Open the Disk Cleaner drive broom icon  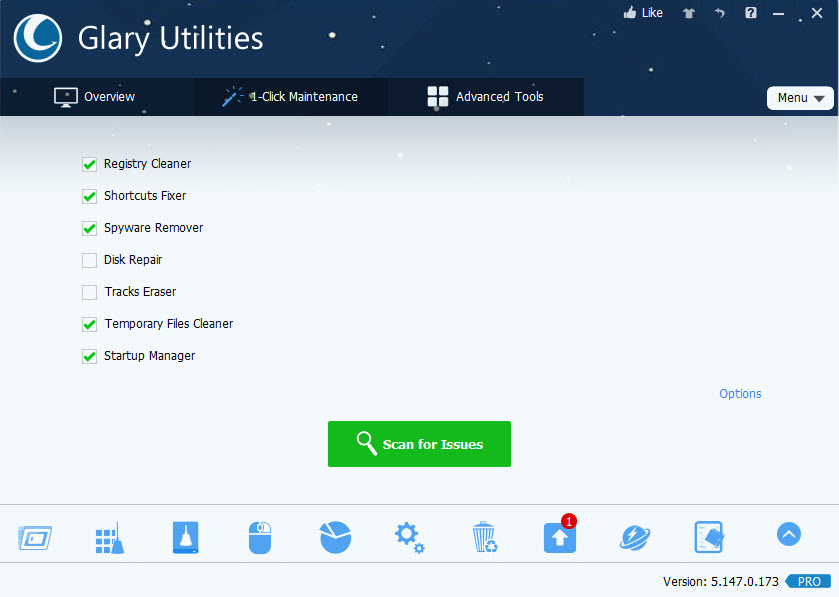(x=186, y=538)
